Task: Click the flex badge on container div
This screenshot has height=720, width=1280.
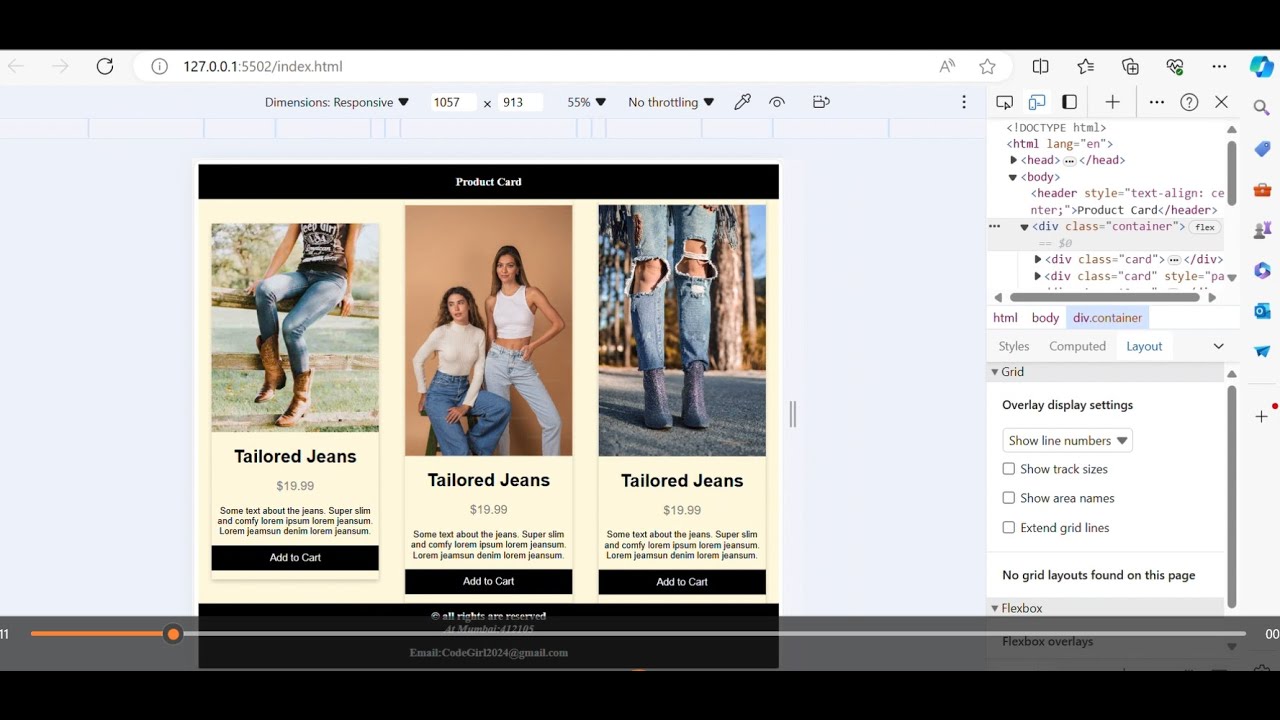Action: click(x=1205, y=227)
